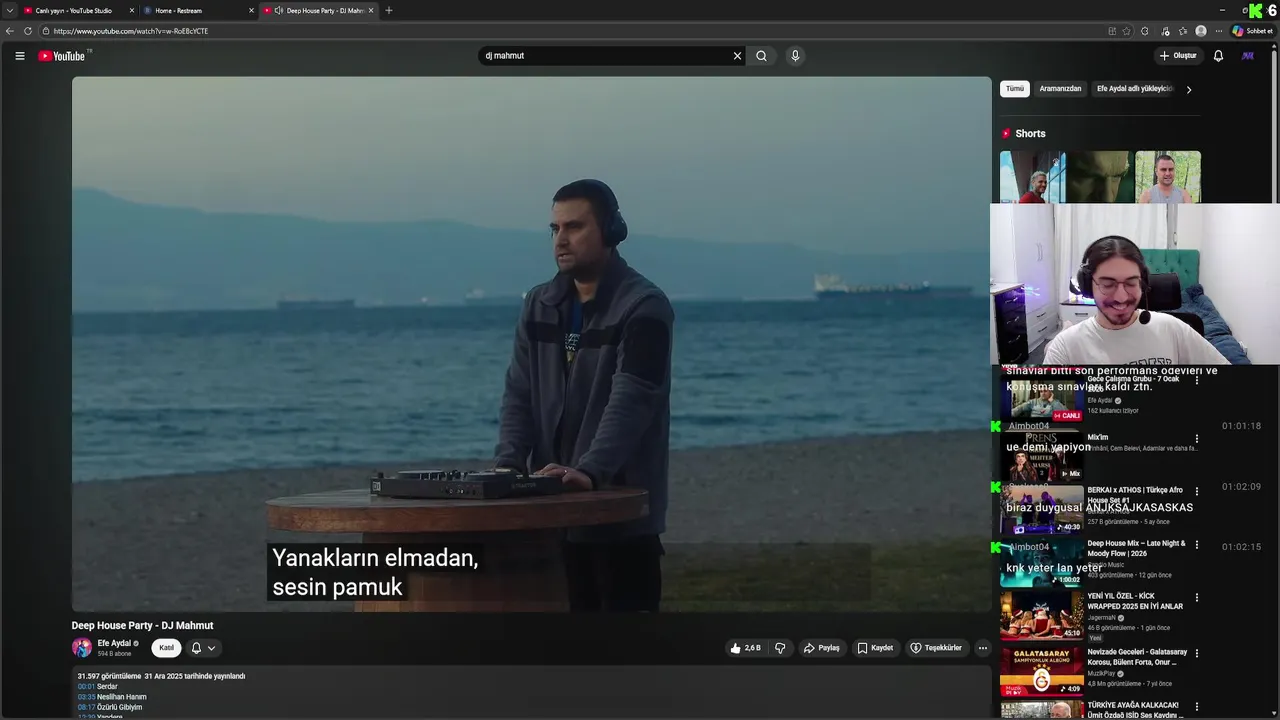Start voice search with microphone icon
Screen dimensions: 1280x720
(x=795, y=56)
